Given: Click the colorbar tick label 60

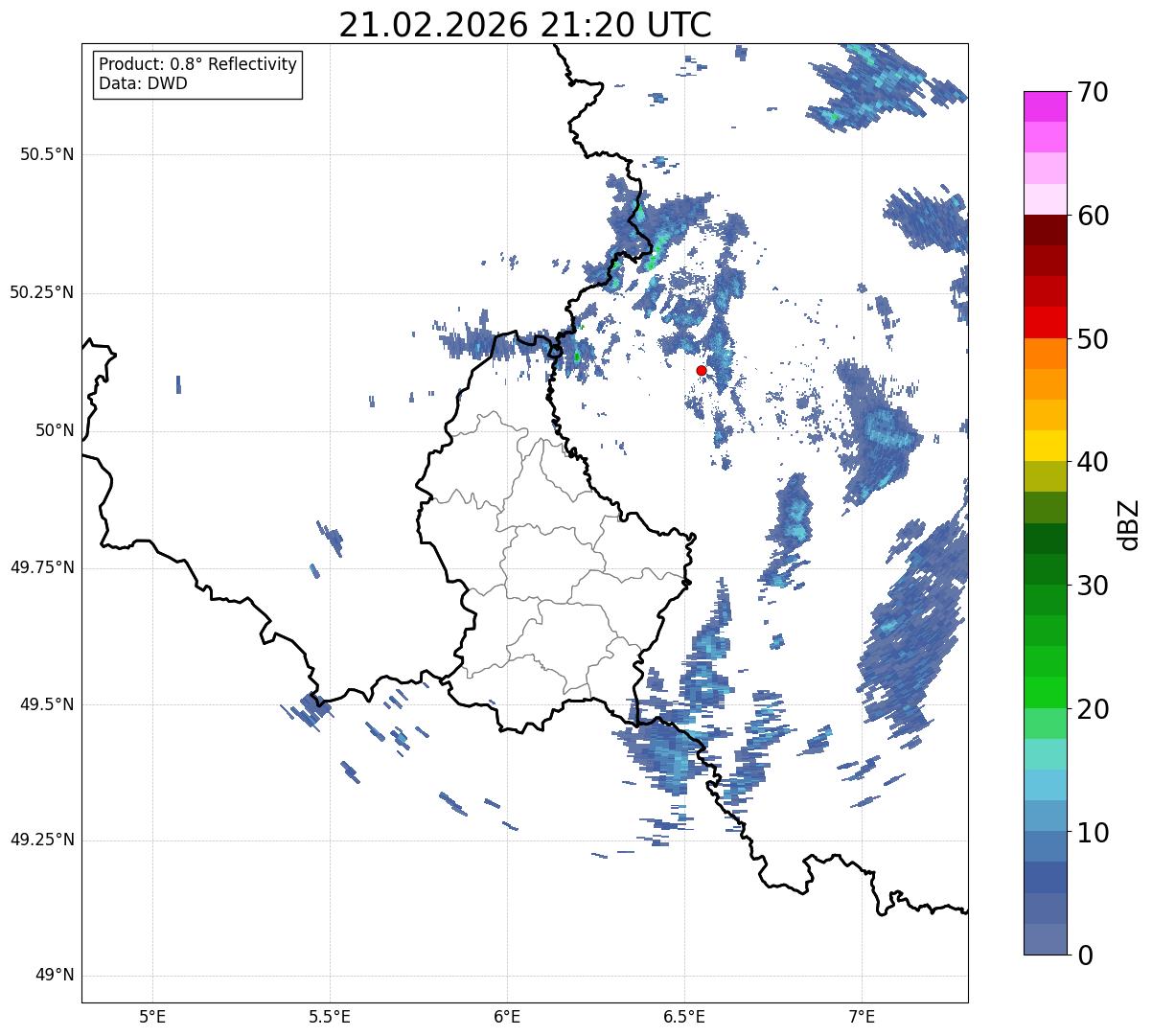Looking at the screenshot, I should click(x=1093, y=216).
